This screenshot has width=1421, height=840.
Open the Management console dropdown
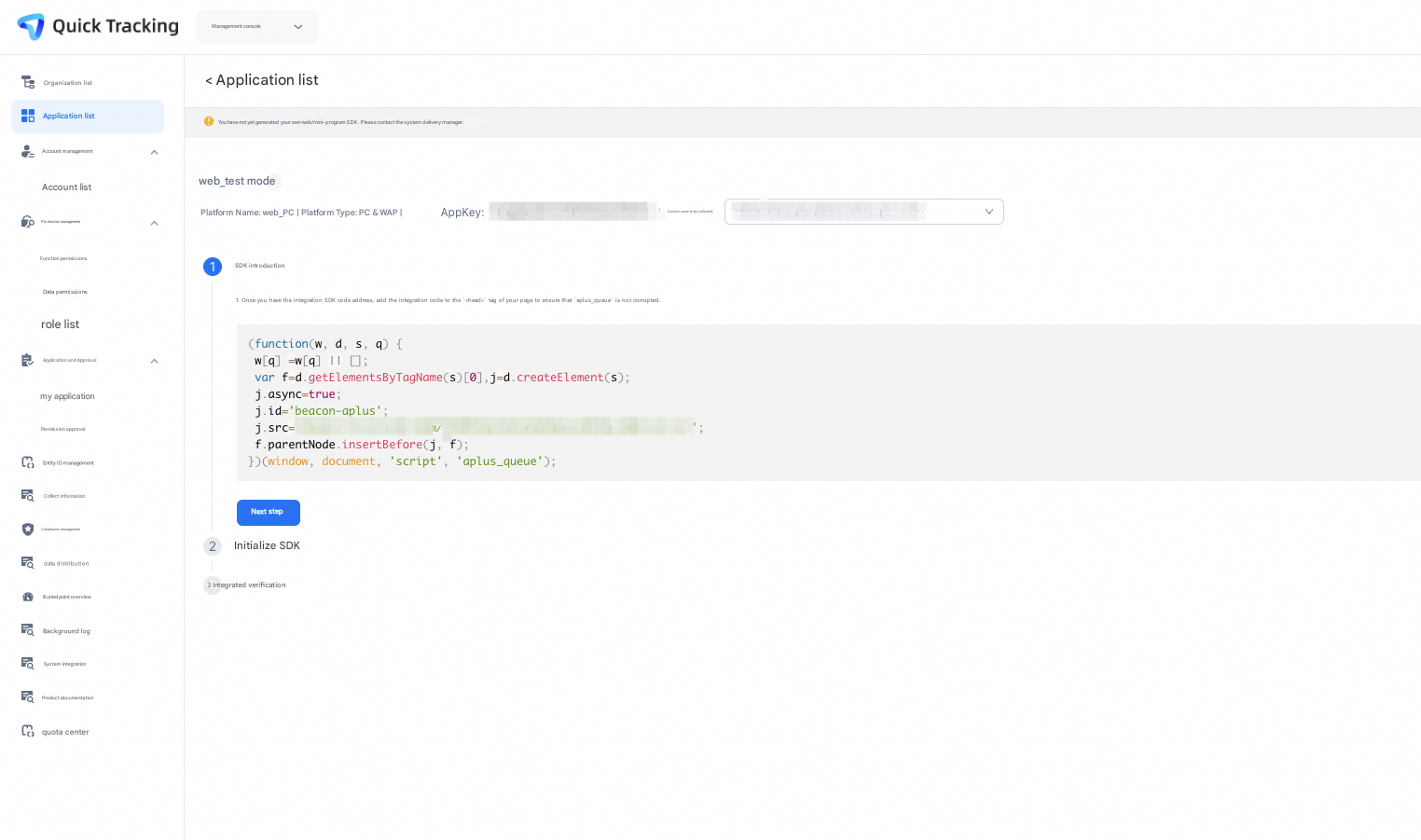click(x=257, y=27)
